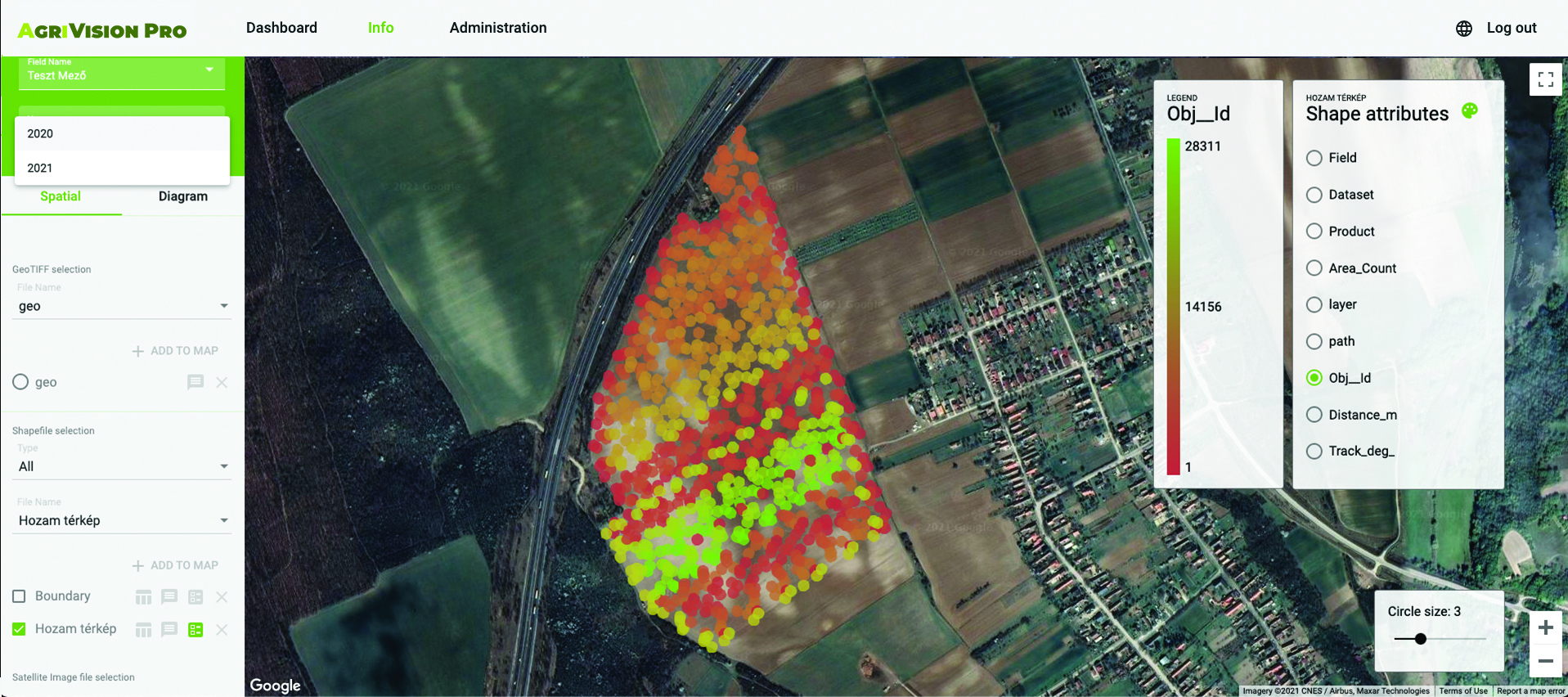This screenshot has height=697, width=1568.
Task: Remove the geo layer with X icon
Action: pos(222,382)
